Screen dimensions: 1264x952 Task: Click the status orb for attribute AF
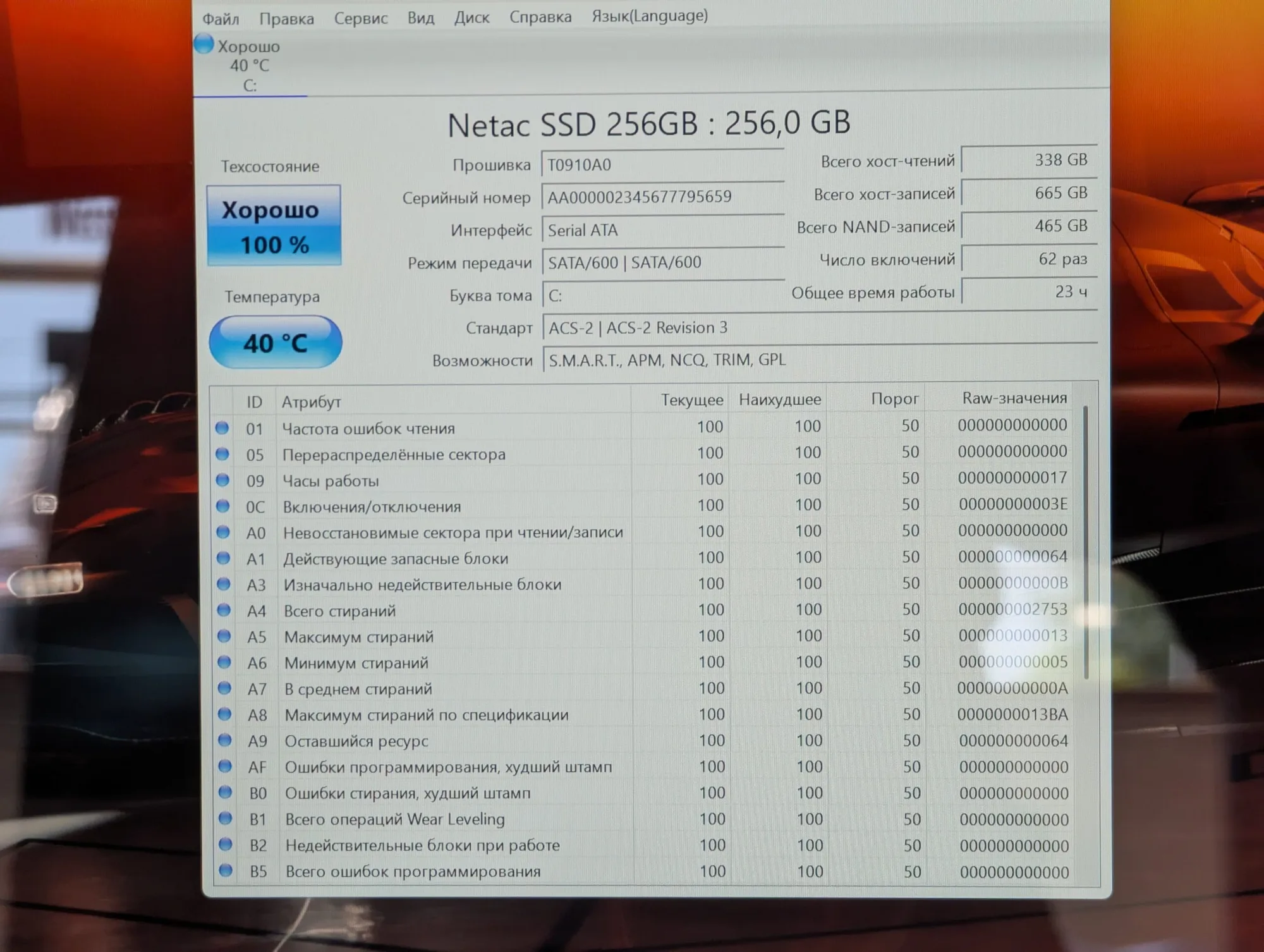[225, 766]
